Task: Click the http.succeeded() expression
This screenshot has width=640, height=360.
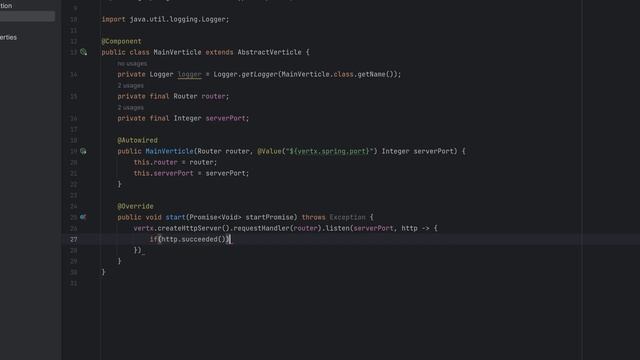Action: tap(193, 239)
